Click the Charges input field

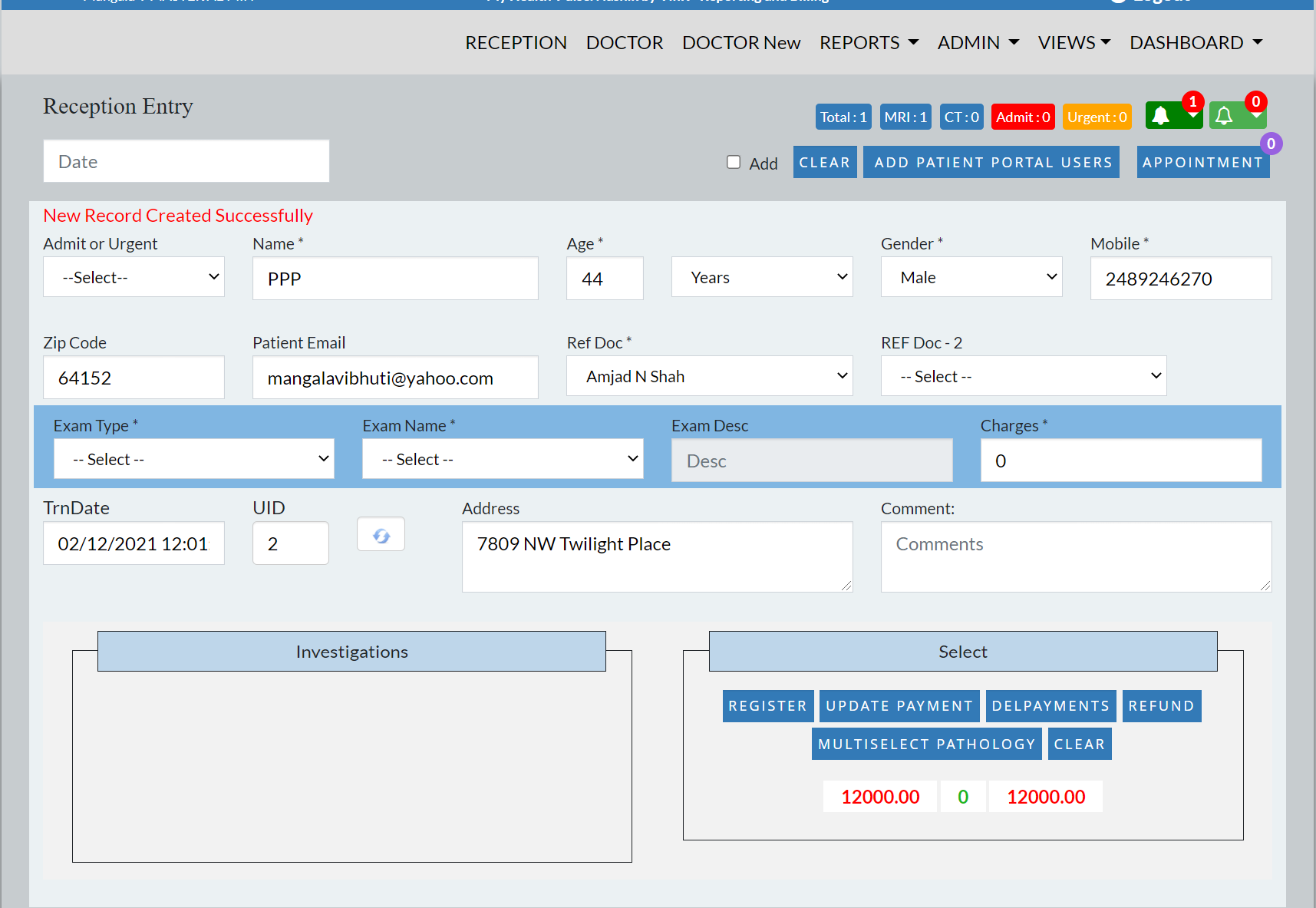1121,461
